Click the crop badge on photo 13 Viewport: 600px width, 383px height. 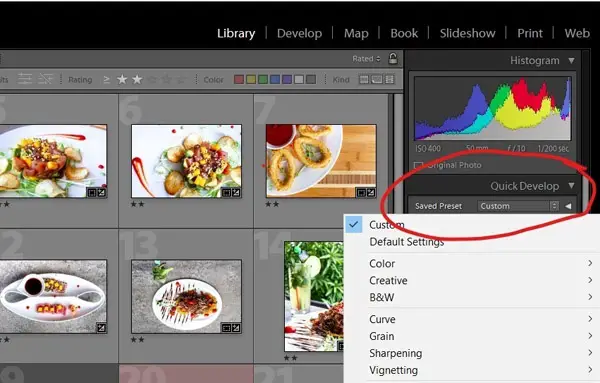[226, 328]
